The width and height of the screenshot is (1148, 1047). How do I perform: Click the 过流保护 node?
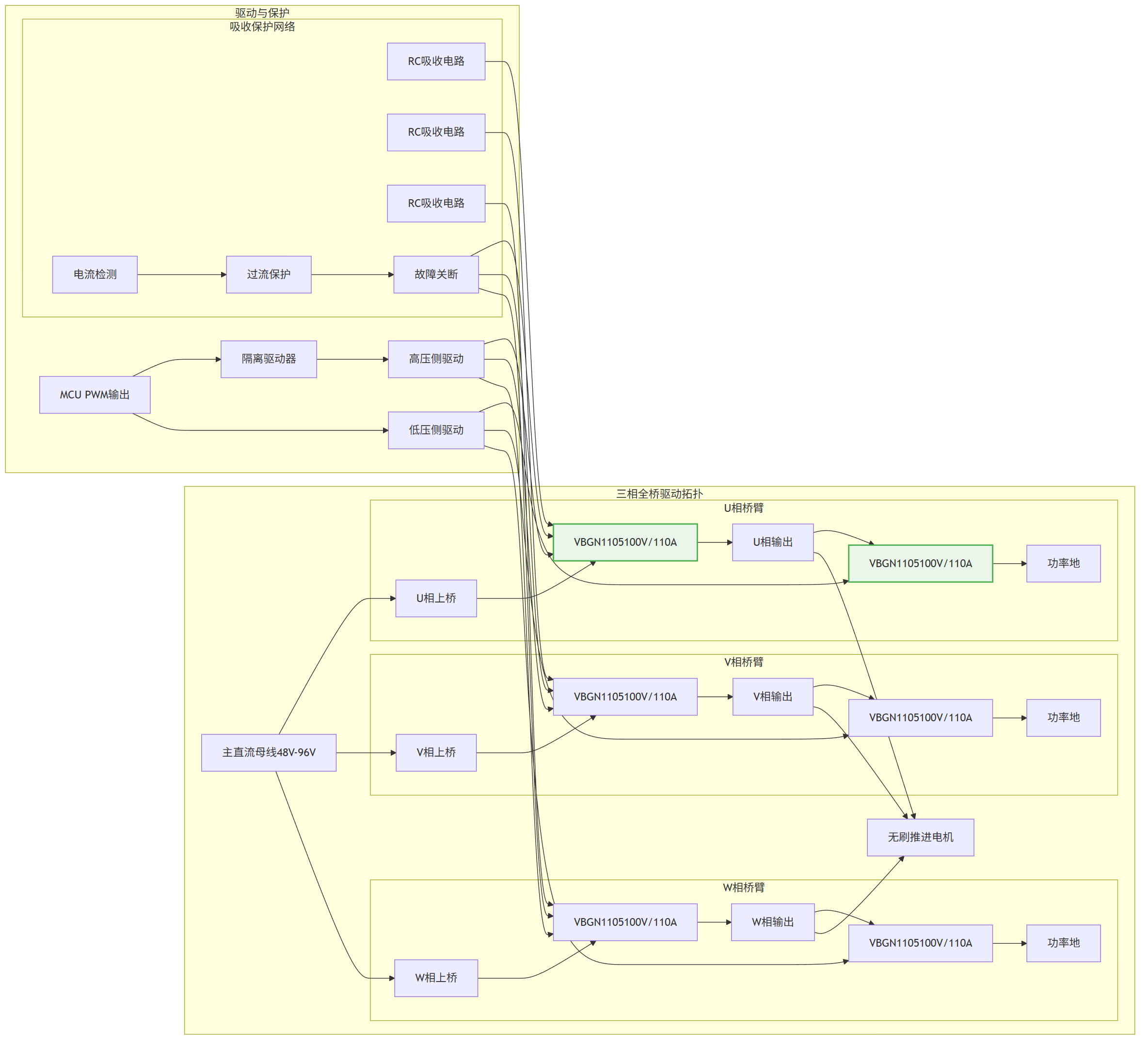tap(269, 275)
